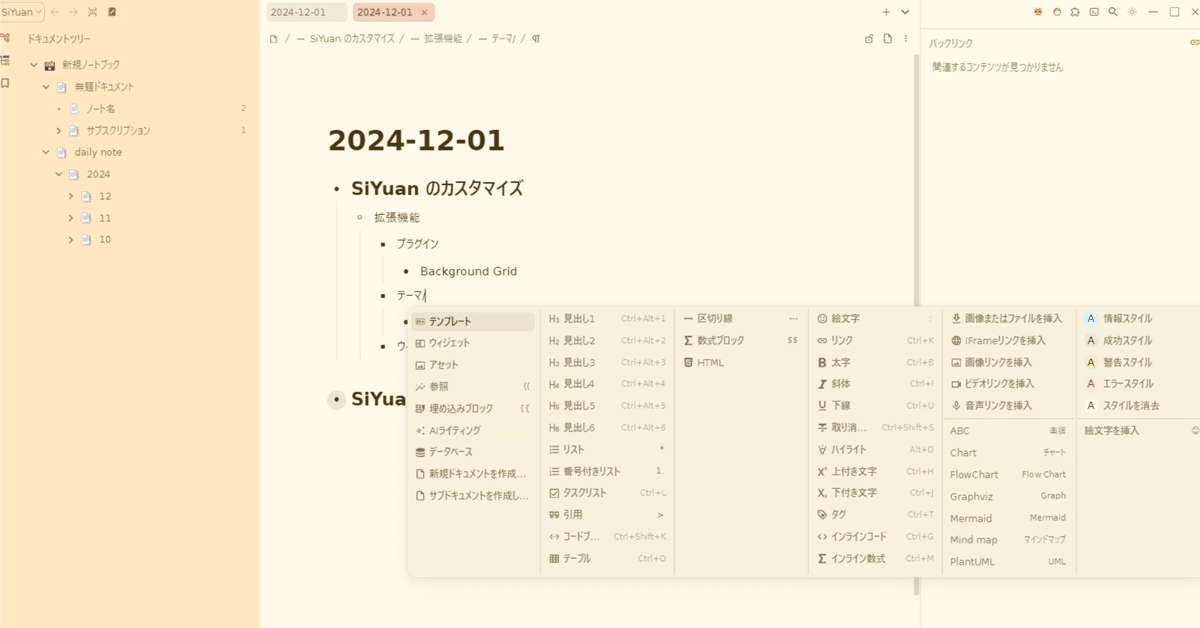1200x628 pixels.
Task: Toggle the light/dark appearance sun icon
Action: [1131, 12]
